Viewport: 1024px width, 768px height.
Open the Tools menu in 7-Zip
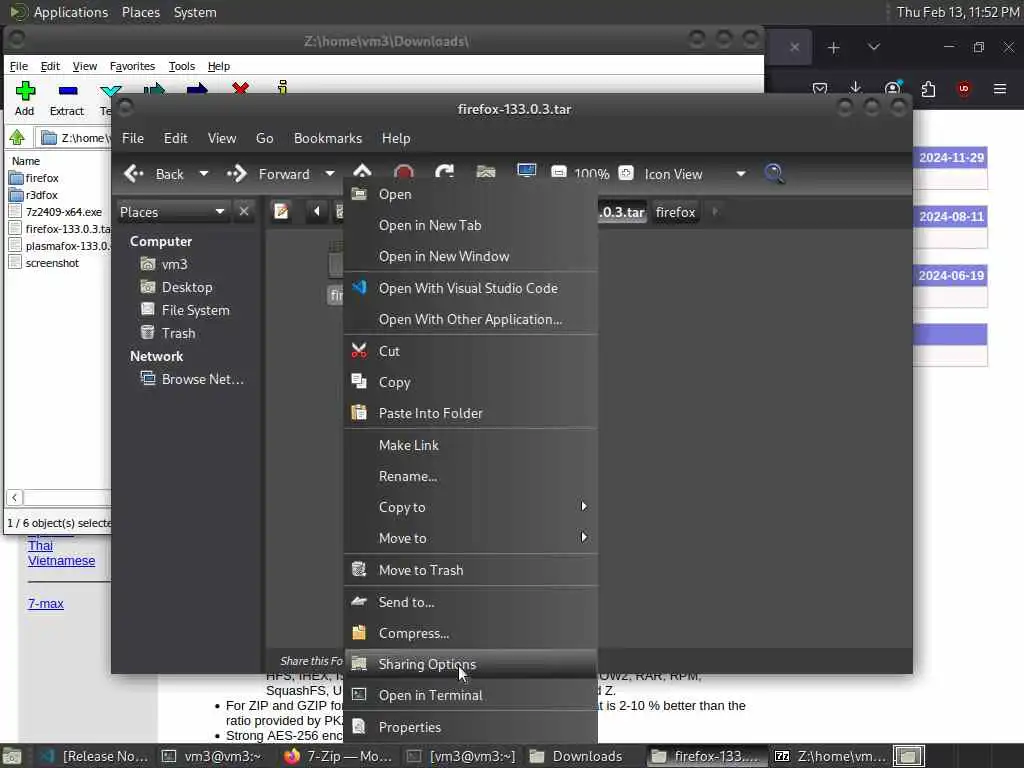(182, 66)
